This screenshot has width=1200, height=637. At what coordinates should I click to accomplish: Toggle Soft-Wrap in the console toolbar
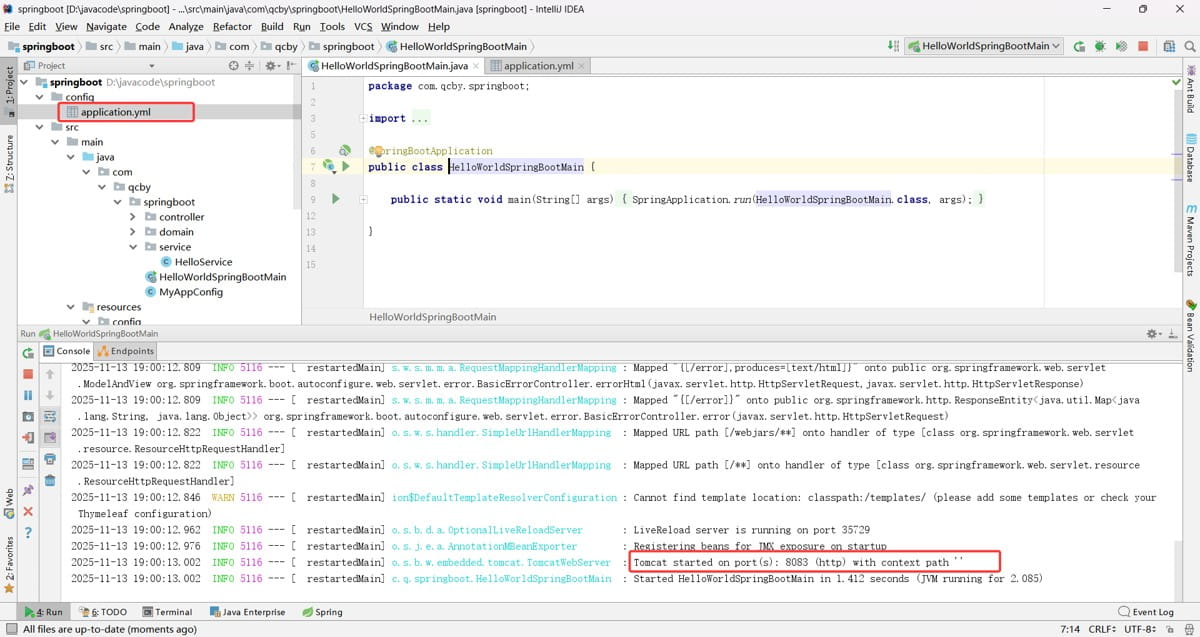[50, 416]
